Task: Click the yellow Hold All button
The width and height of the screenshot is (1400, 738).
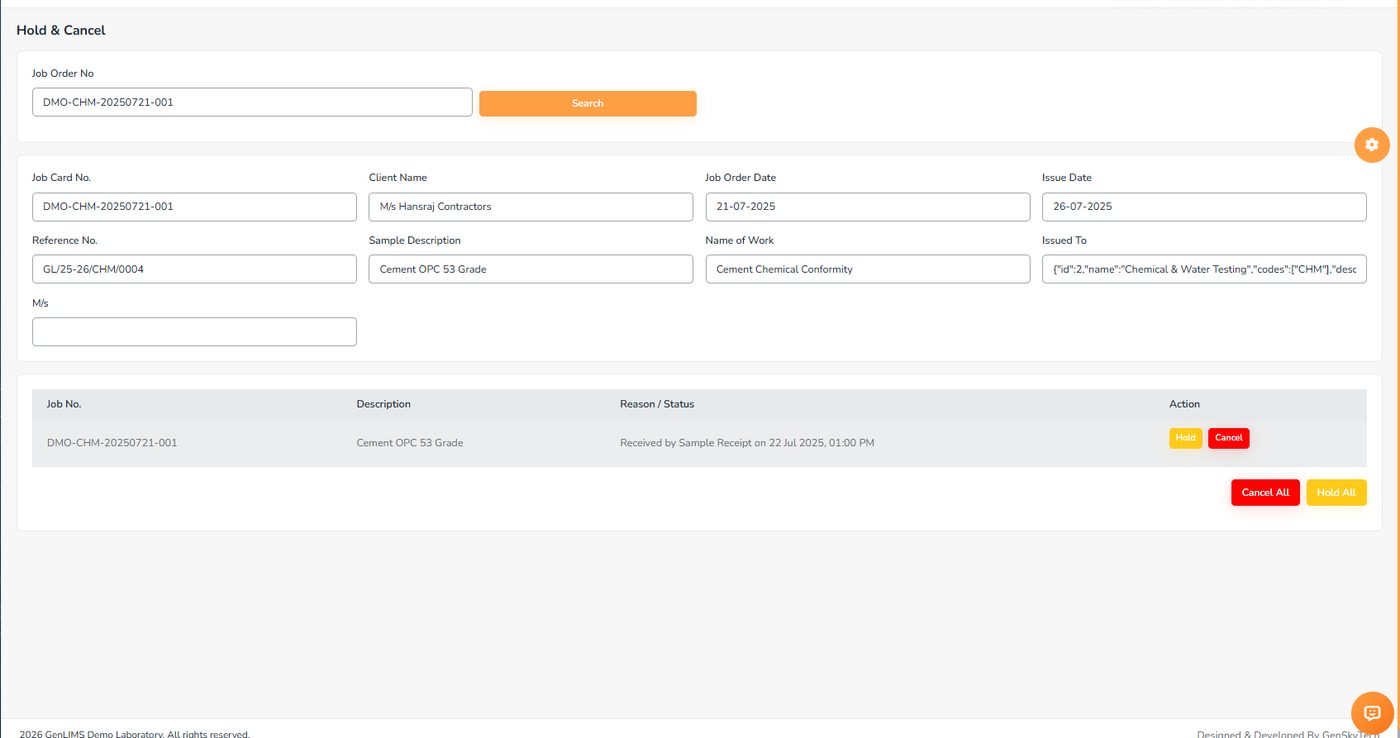Action: [1336, 492]
